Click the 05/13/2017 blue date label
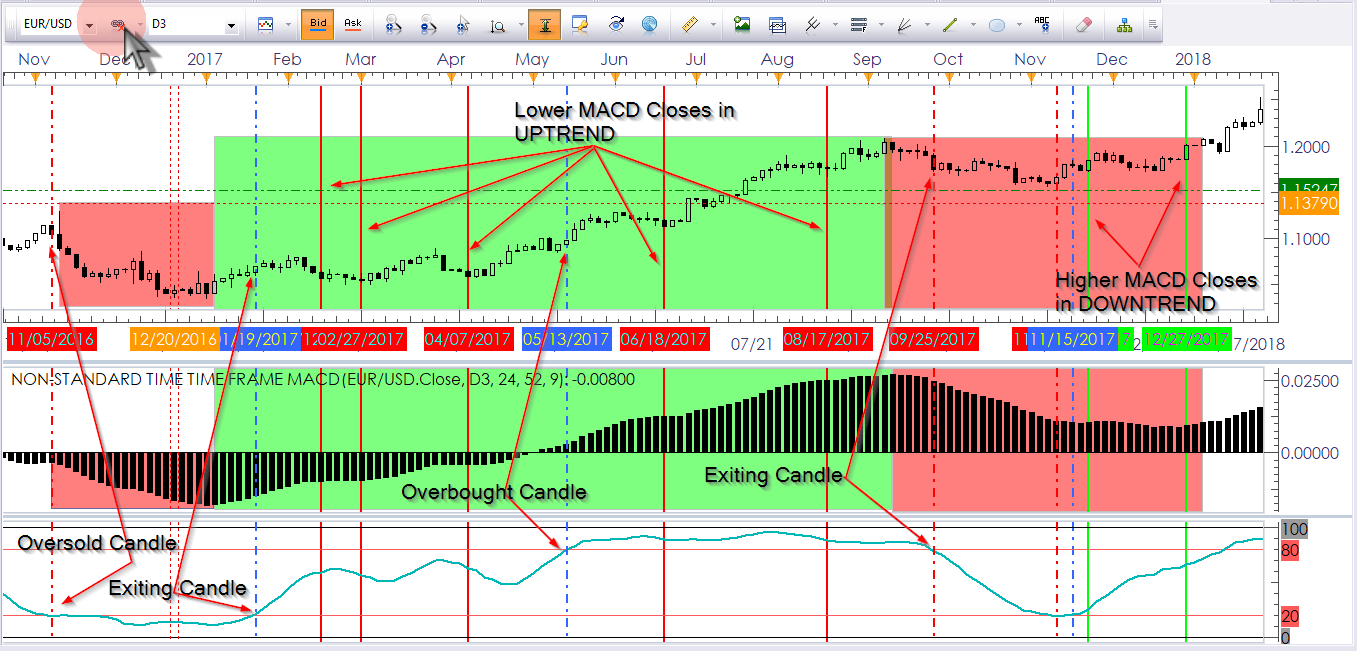Screen dimensions: 1357x651 coord(566,340)
